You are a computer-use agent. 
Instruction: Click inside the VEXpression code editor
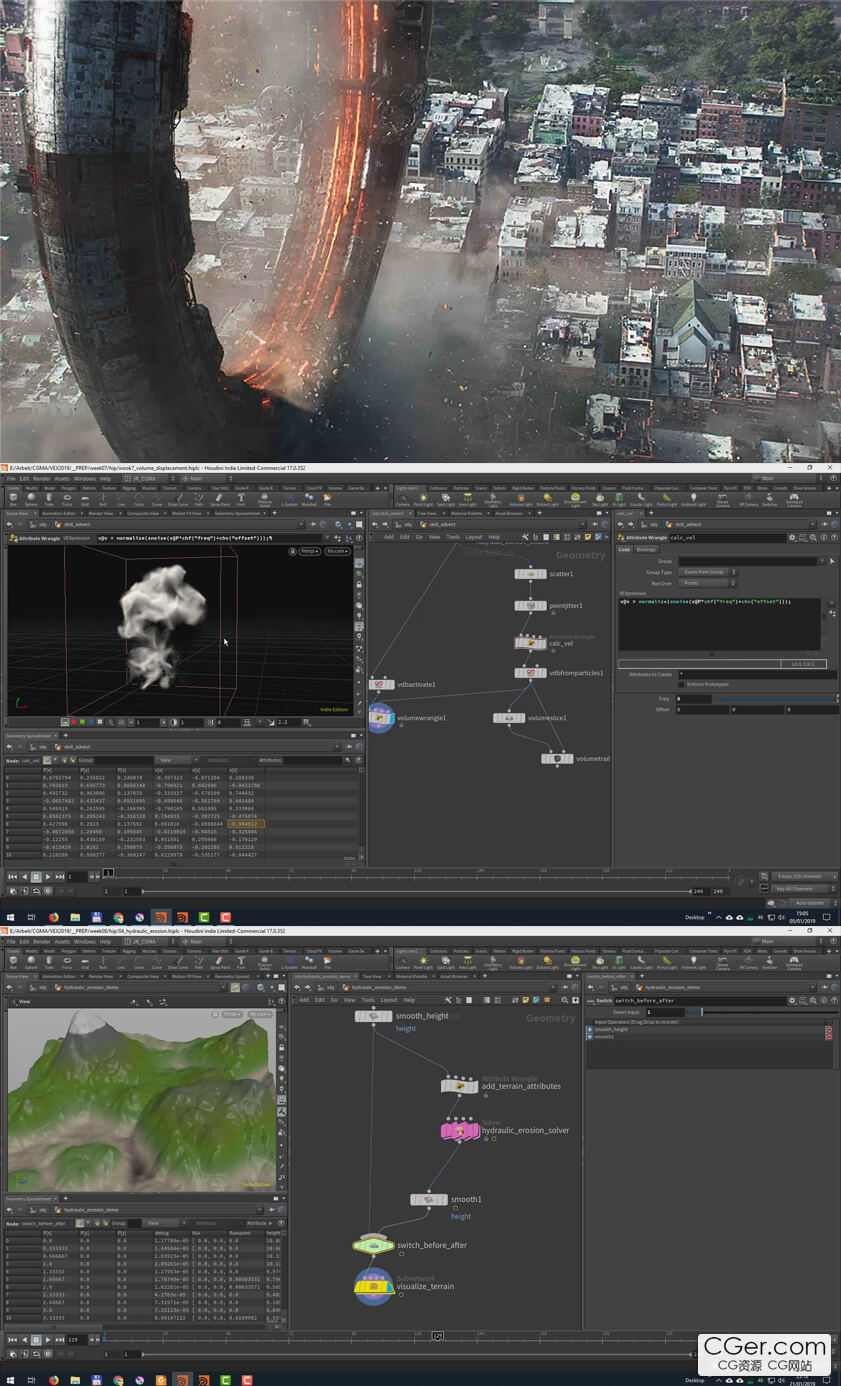click(719, 625)
